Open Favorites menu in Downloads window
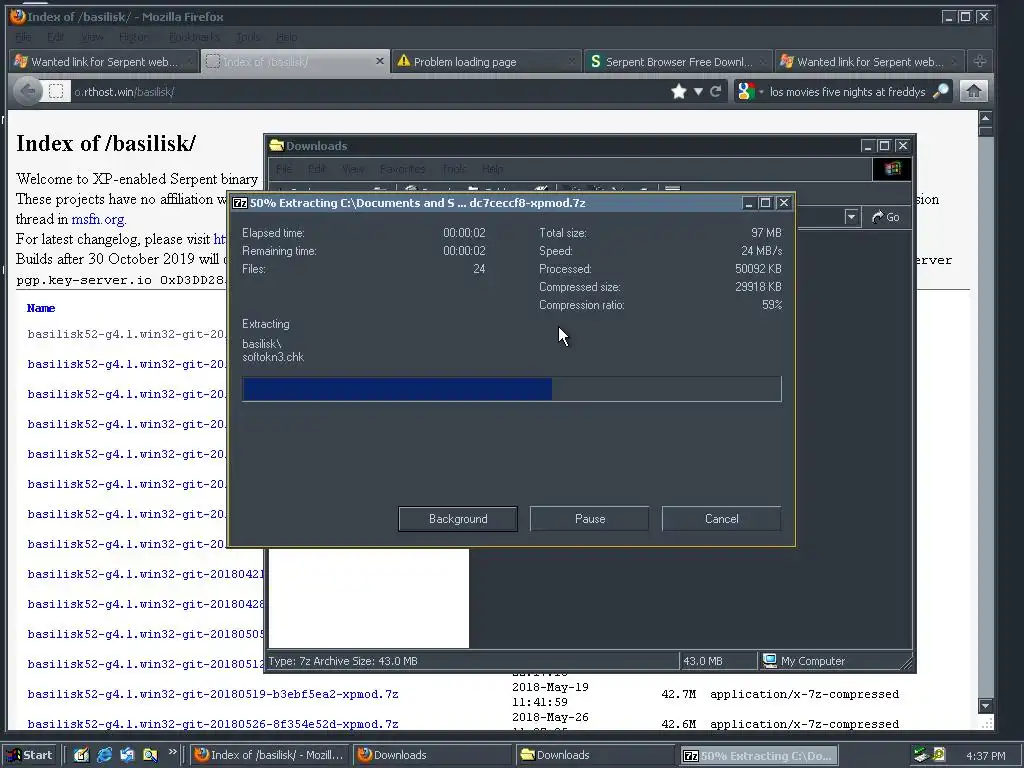This screenshot has height=768, width=1024. click(402, 169)
